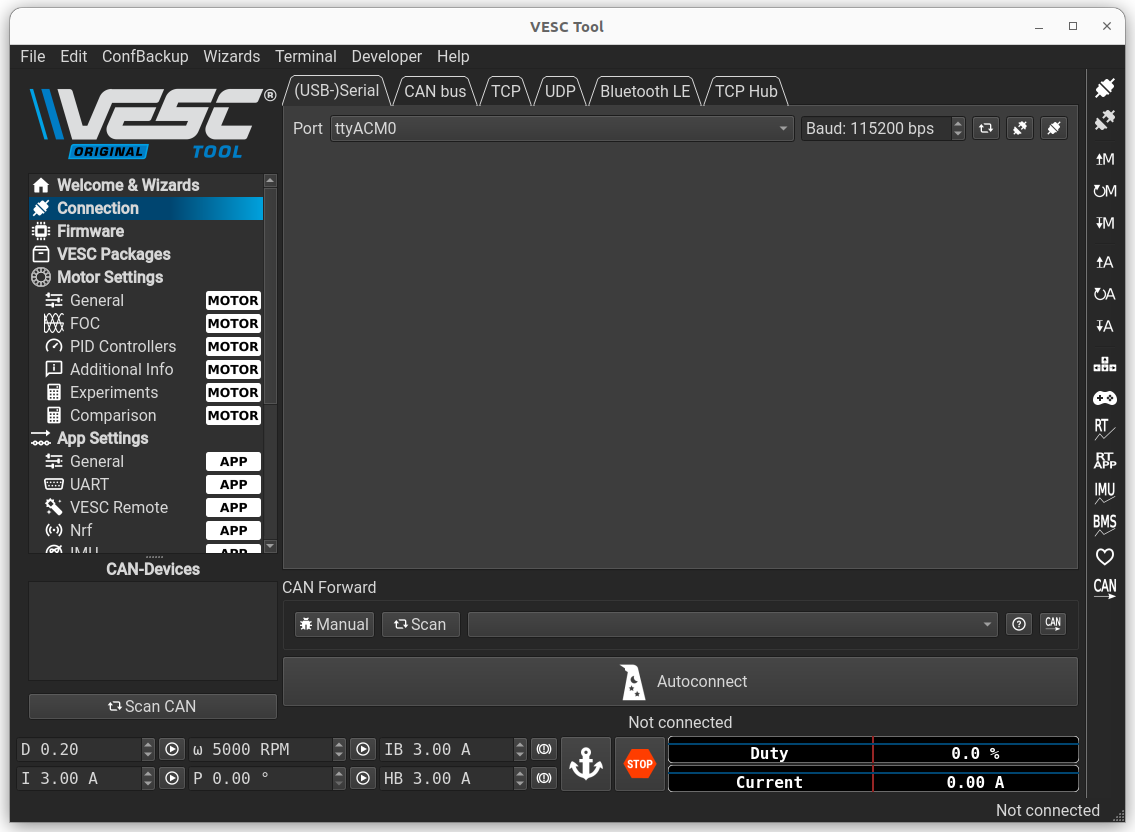Screen dimensions: 1135x832
Task: Toggle the indicator beside the IB field
Action: (x=543, y=748)
